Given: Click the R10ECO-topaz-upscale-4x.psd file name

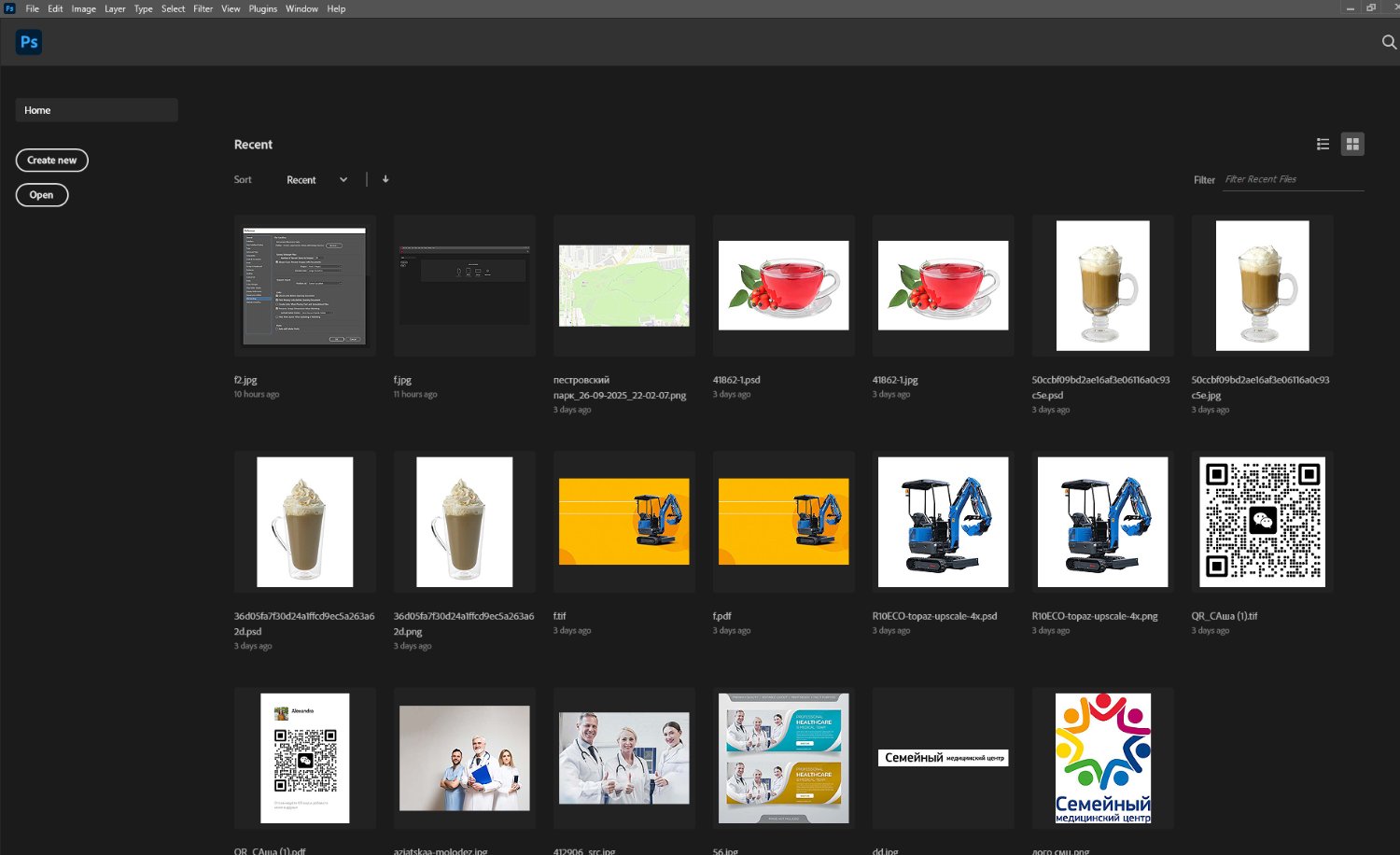Looking at the screenshot, I should 935,617.
